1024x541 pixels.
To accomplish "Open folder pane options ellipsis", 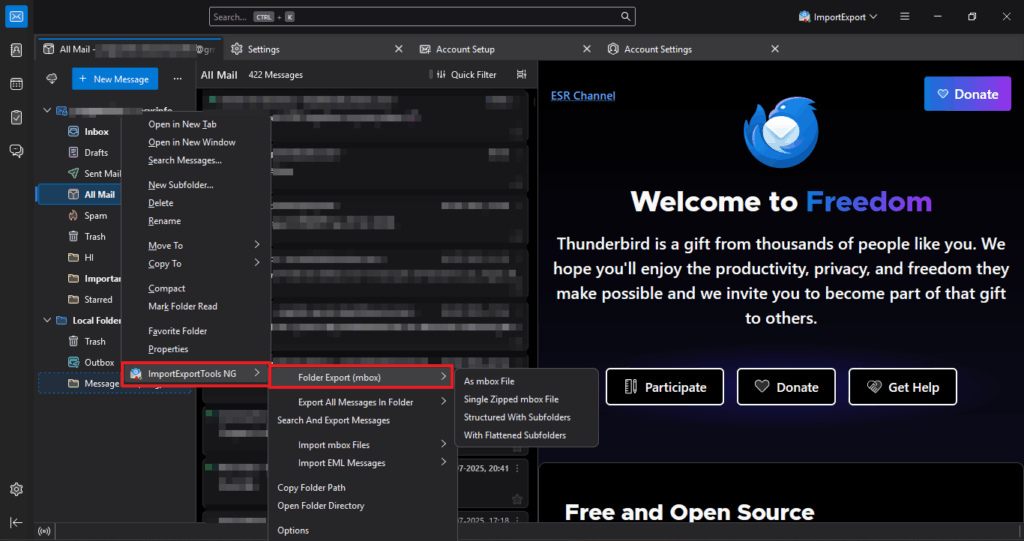I will pos(178,79).
